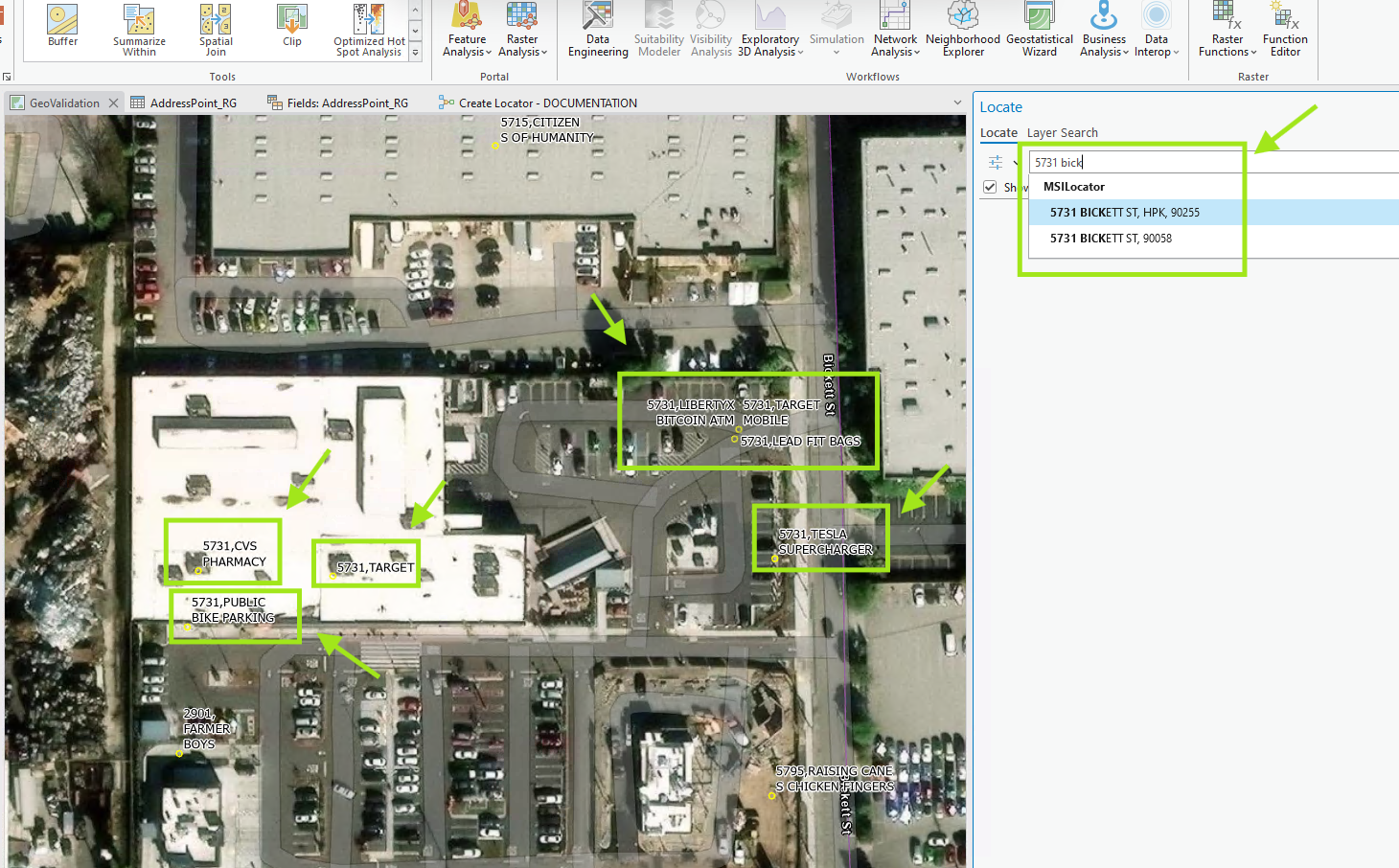Click the 5715,CITIZENS OF HUMANITY point
The height and width of the screenshot is (868, 1399).
(x=494, y=146)
